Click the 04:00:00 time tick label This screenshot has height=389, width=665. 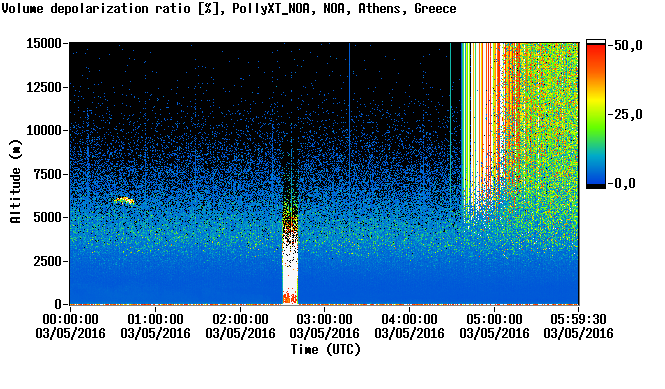(409, 319)
